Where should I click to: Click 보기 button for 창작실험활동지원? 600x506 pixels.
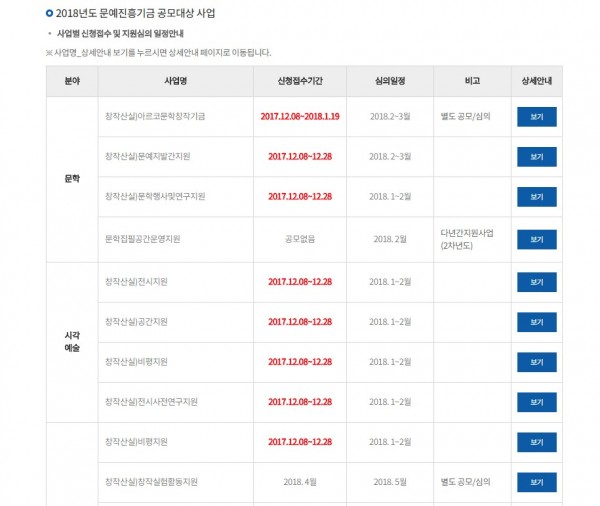(536, 482)
